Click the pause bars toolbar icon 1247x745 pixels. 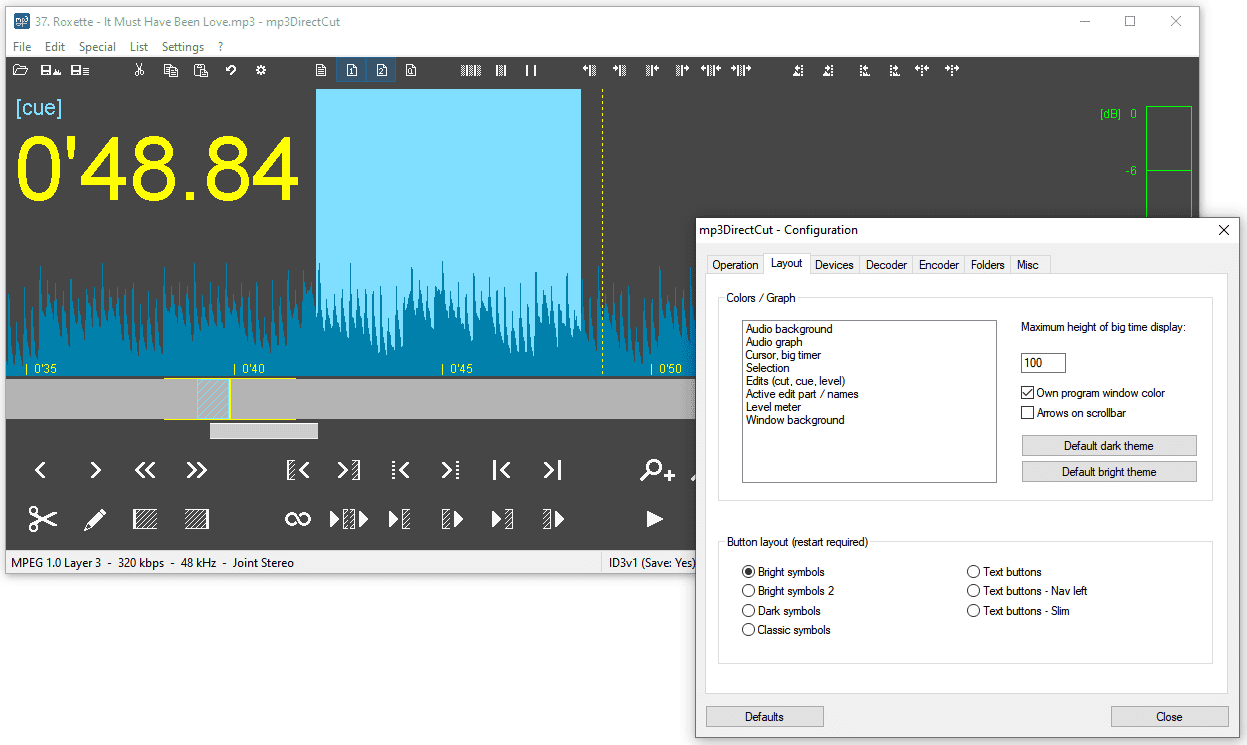tap(531, 70)
